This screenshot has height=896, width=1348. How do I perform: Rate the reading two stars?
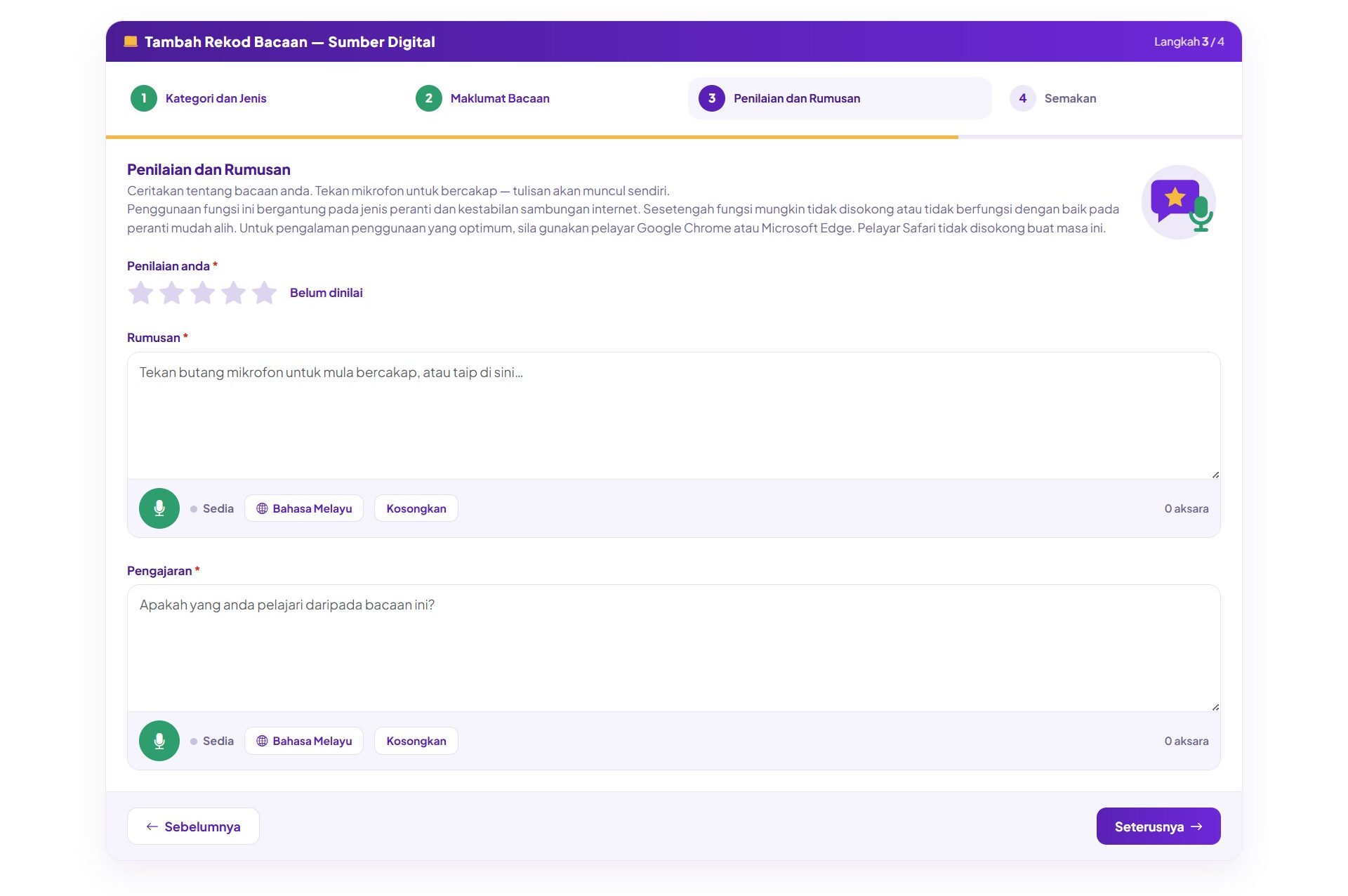[x=171, y=293]
